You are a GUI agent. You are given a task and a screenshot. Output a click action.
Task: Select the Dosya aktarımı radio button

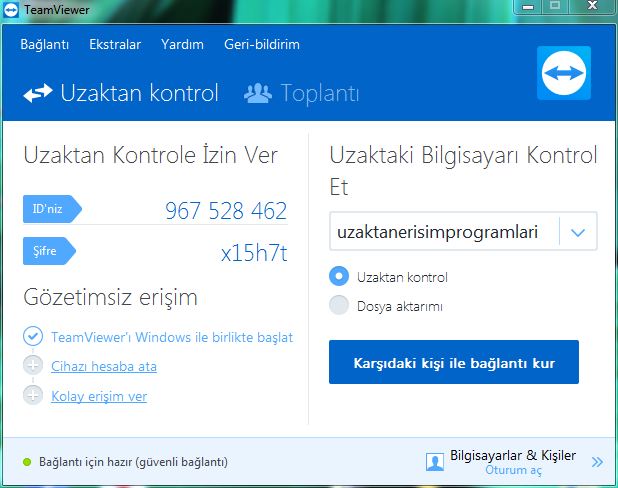[339, 305]
